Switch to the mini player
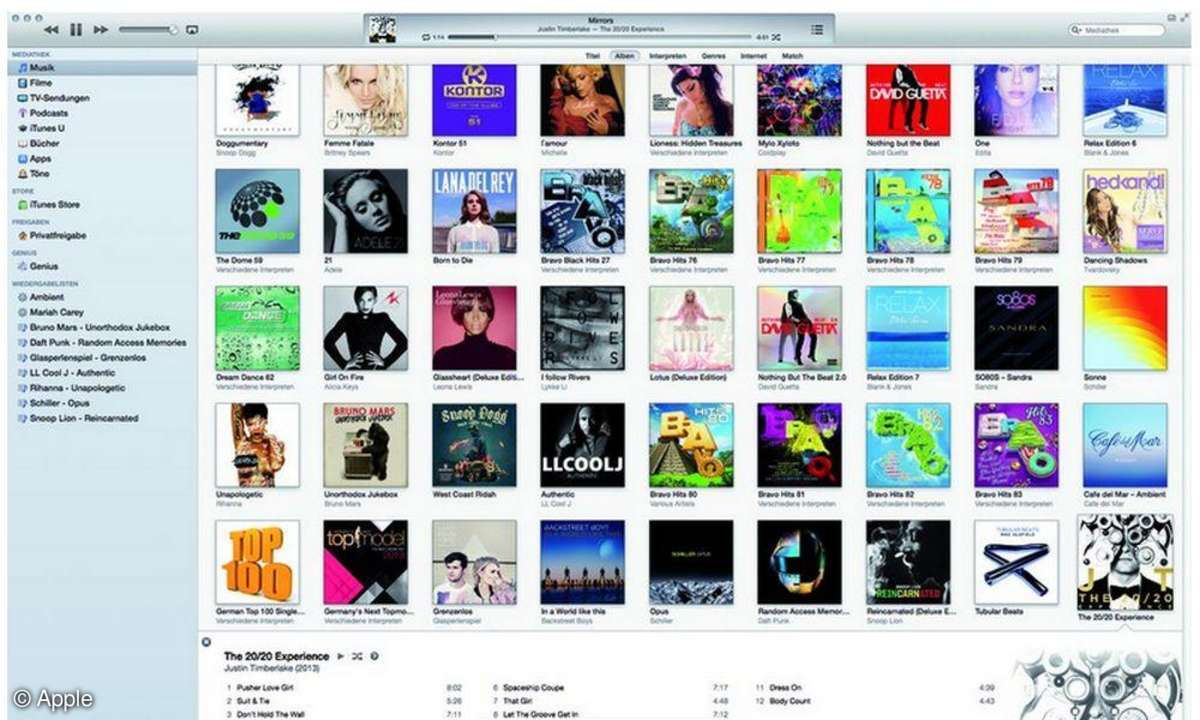The height and width of the screenshot is (720, 1200). (1172, 18)
